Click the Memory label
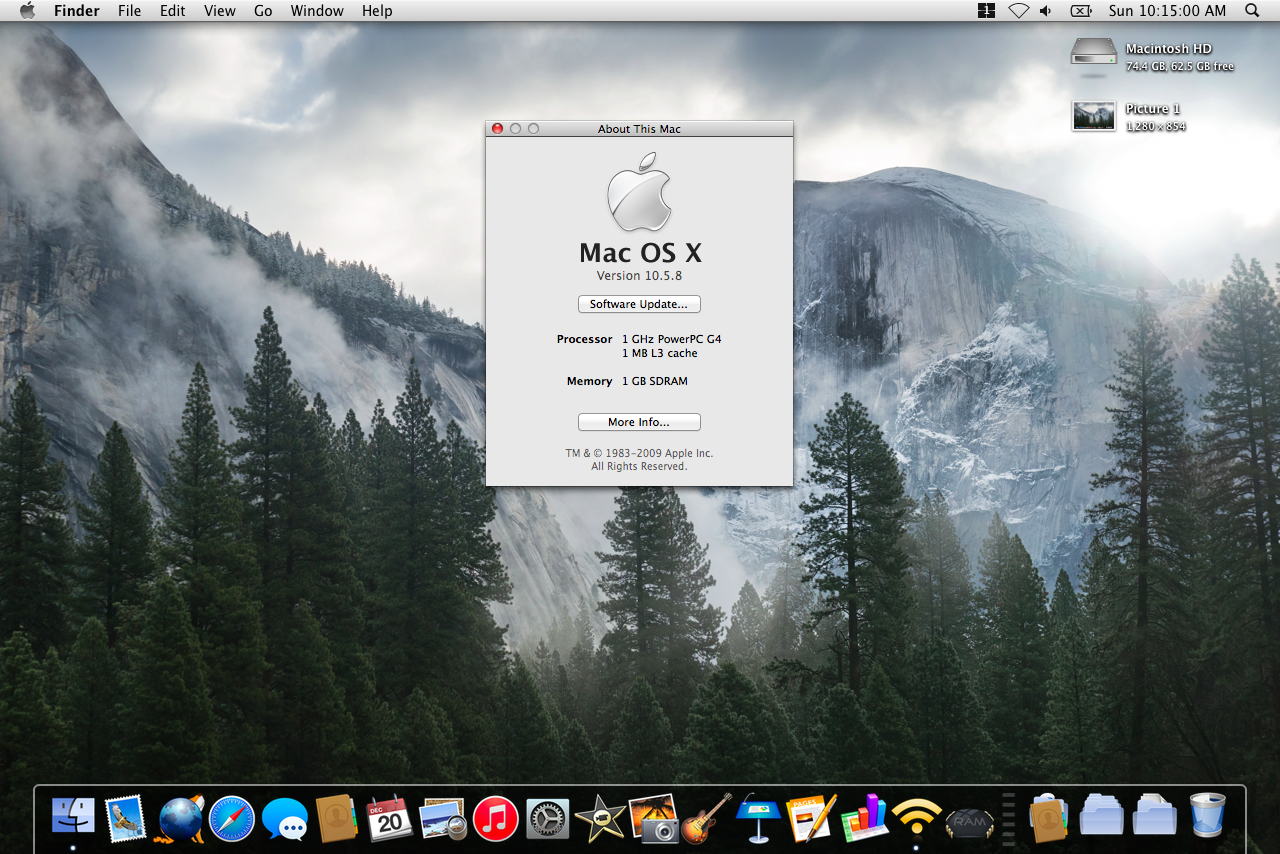1280x854 pixels. tap(589, 381)
